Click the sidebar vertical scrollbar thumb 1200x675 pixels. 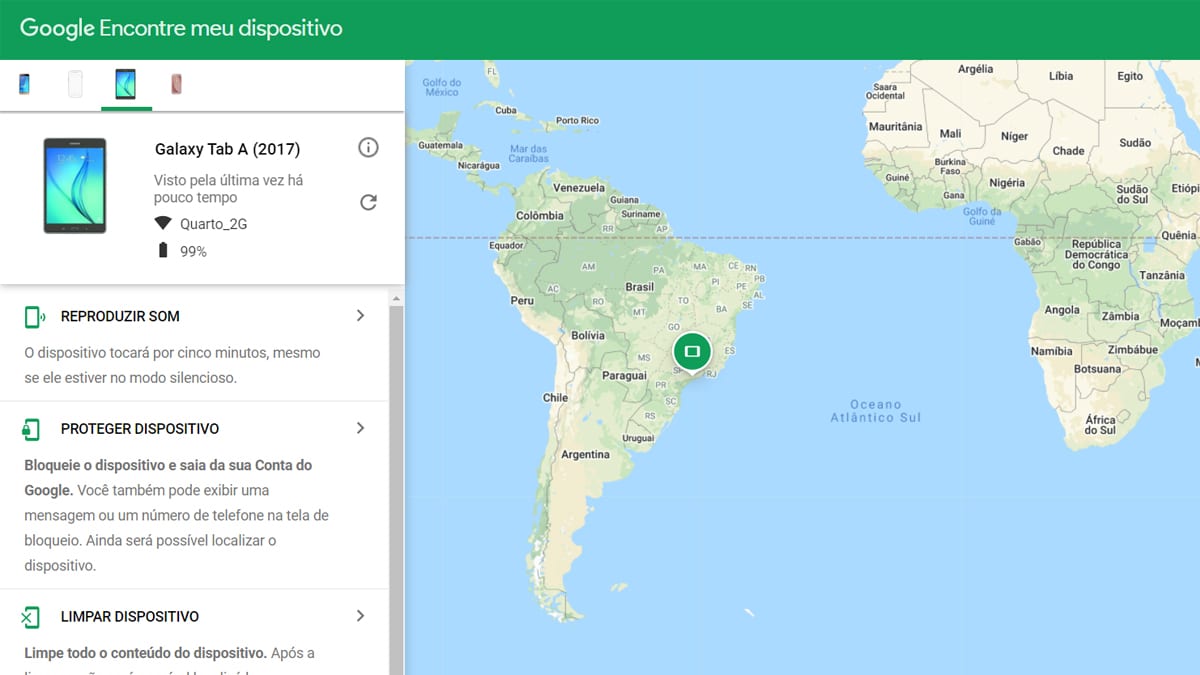tap(397, 490)
